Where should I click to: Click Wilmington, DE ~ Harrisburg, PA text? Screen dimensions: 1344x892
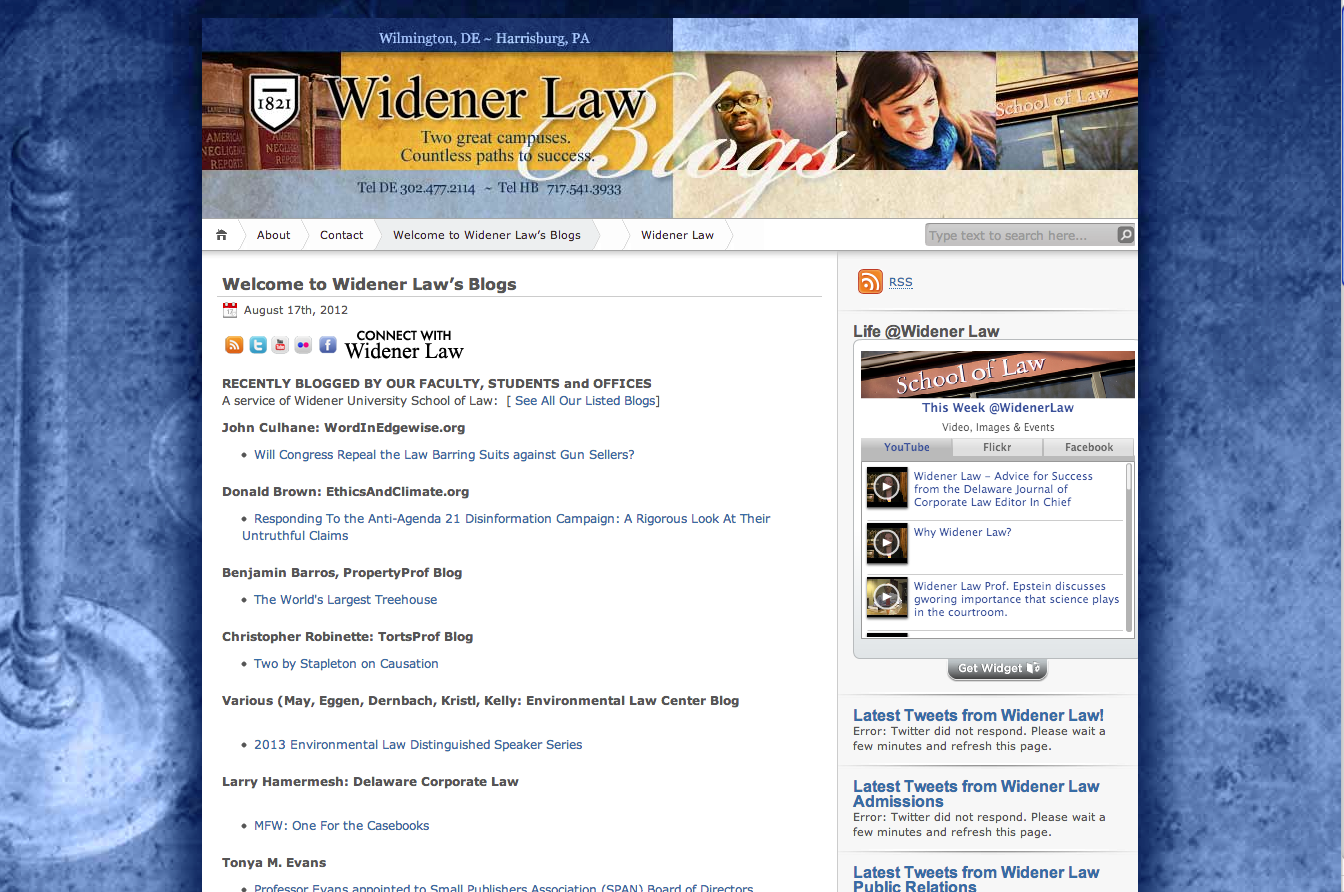click(484, 39)
